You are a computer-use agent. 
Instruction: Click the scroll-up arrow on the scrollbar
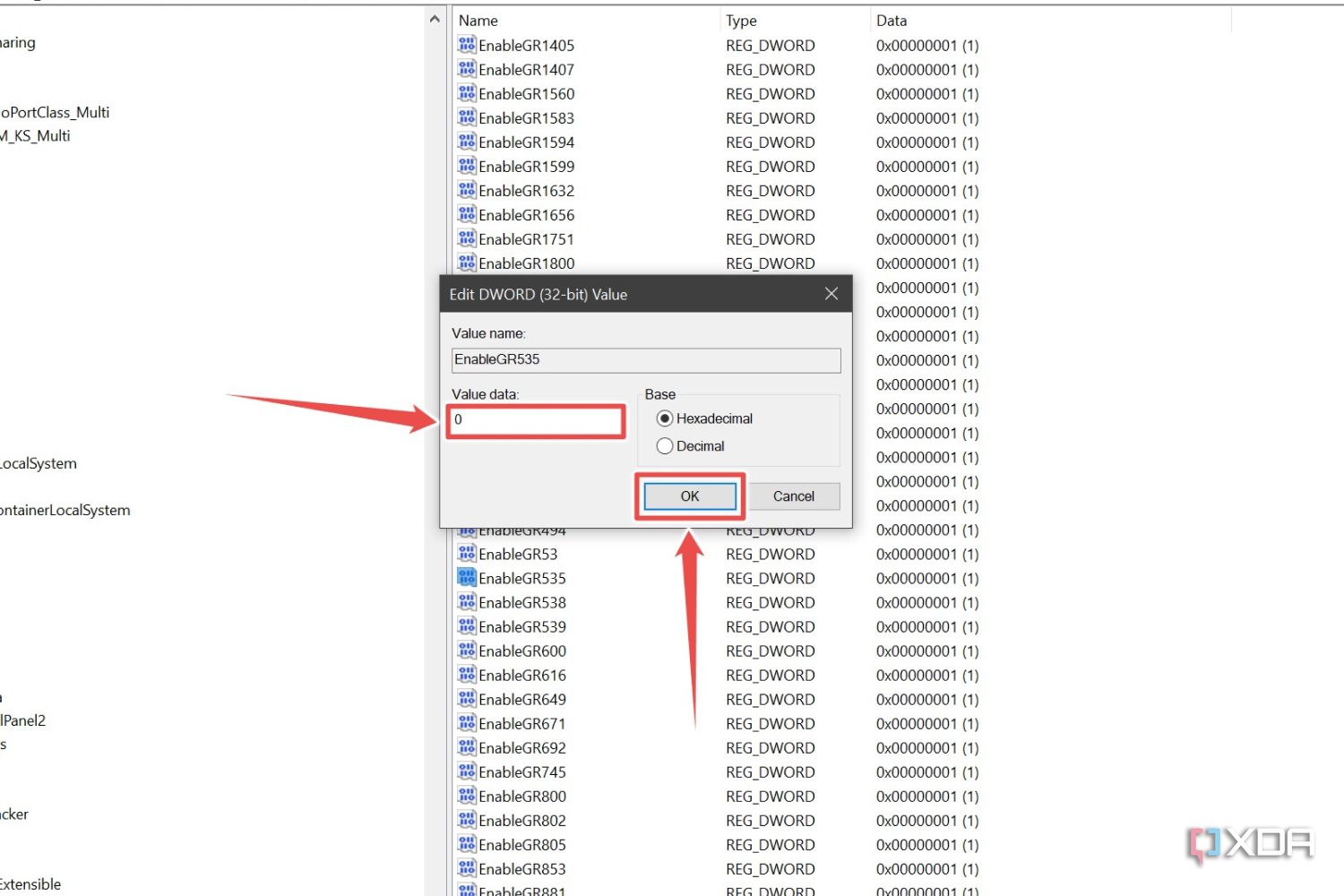(x=434, y=18)
